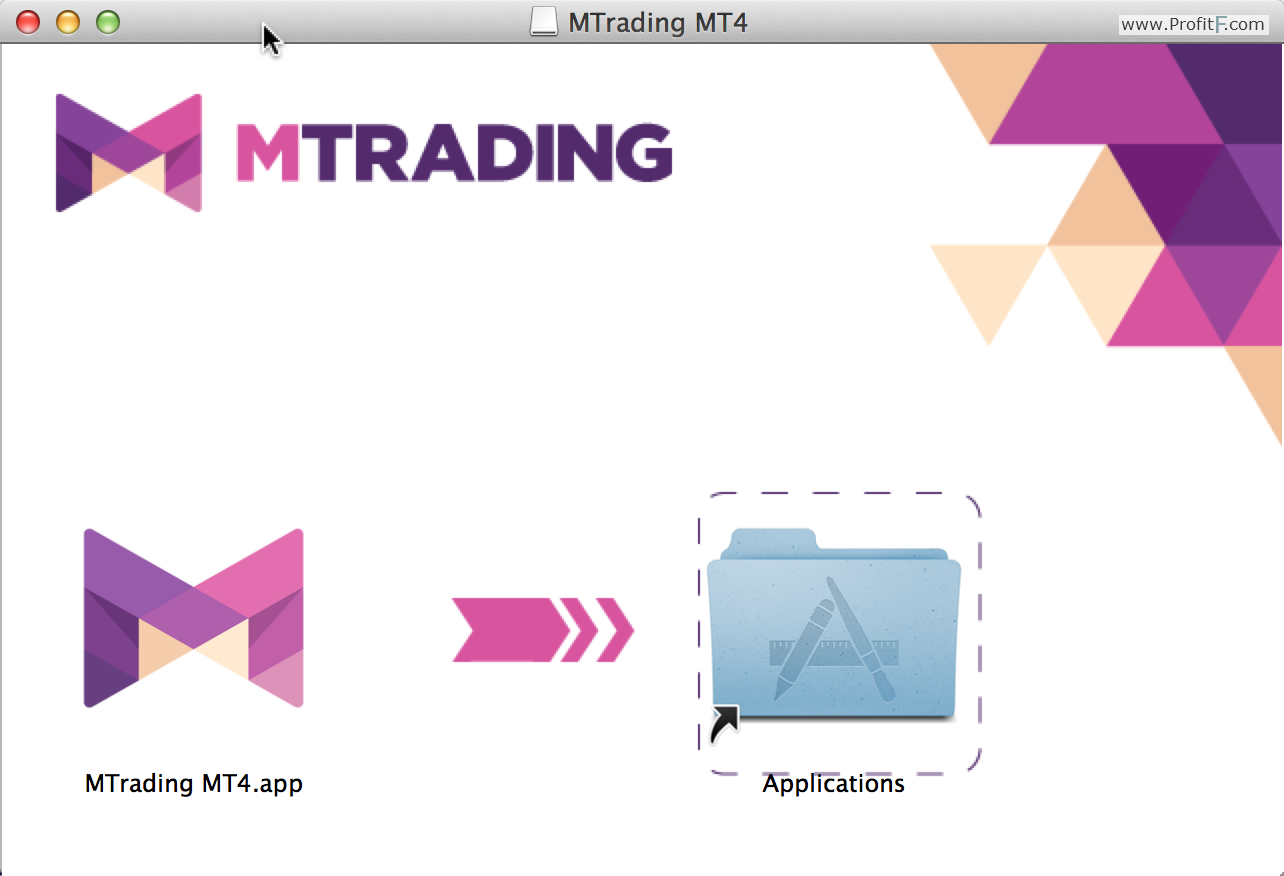Image resolution: width=1284 pixels, height=876 pixels.
Task: Select the MTrading MT4.app icon
Action: pos(194,618)
